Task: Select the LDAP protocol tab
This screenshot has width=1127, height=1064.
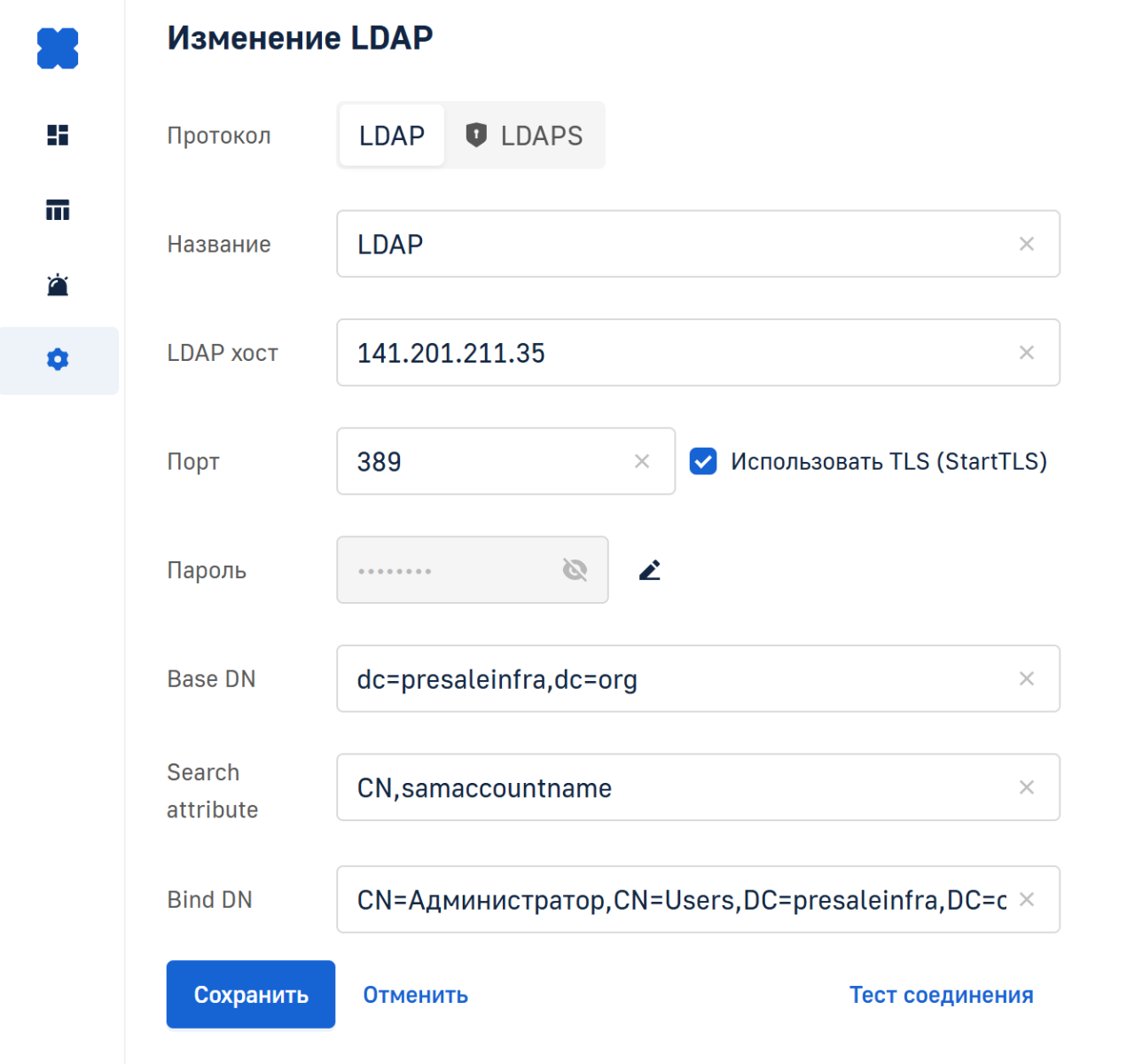Action: coord(391,136)
